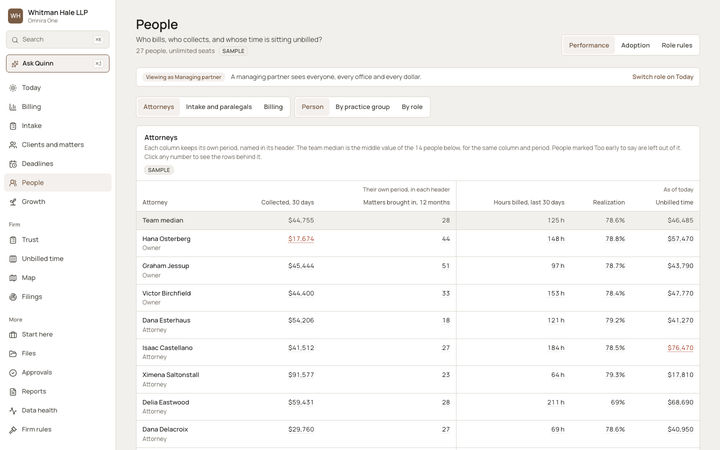Click Victor Birchfield's name
The image size is (720, 450).
pos(166,293)
